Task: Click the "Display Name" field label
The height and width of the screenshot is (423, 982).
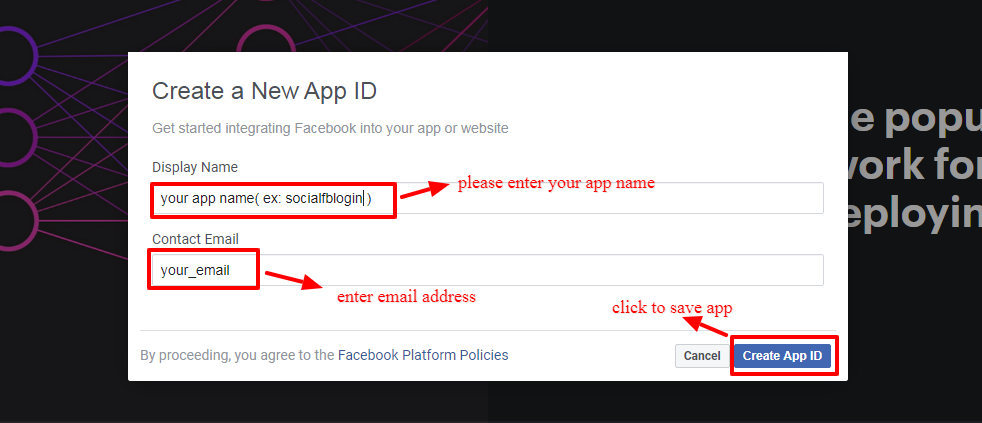Action: point(195,167)
